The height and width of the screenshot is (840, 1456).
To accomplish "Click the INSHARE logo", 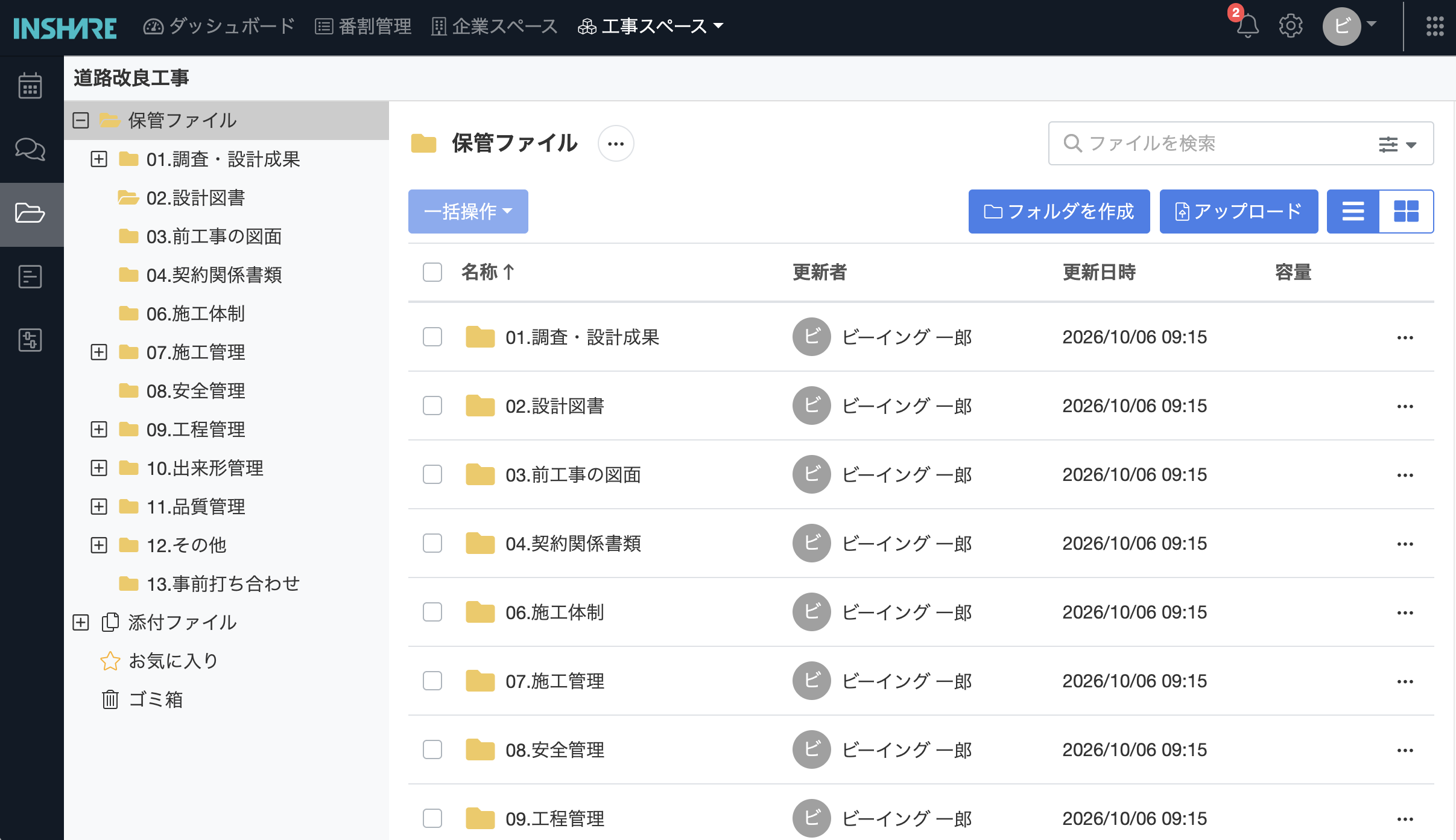I will point(65,28).
